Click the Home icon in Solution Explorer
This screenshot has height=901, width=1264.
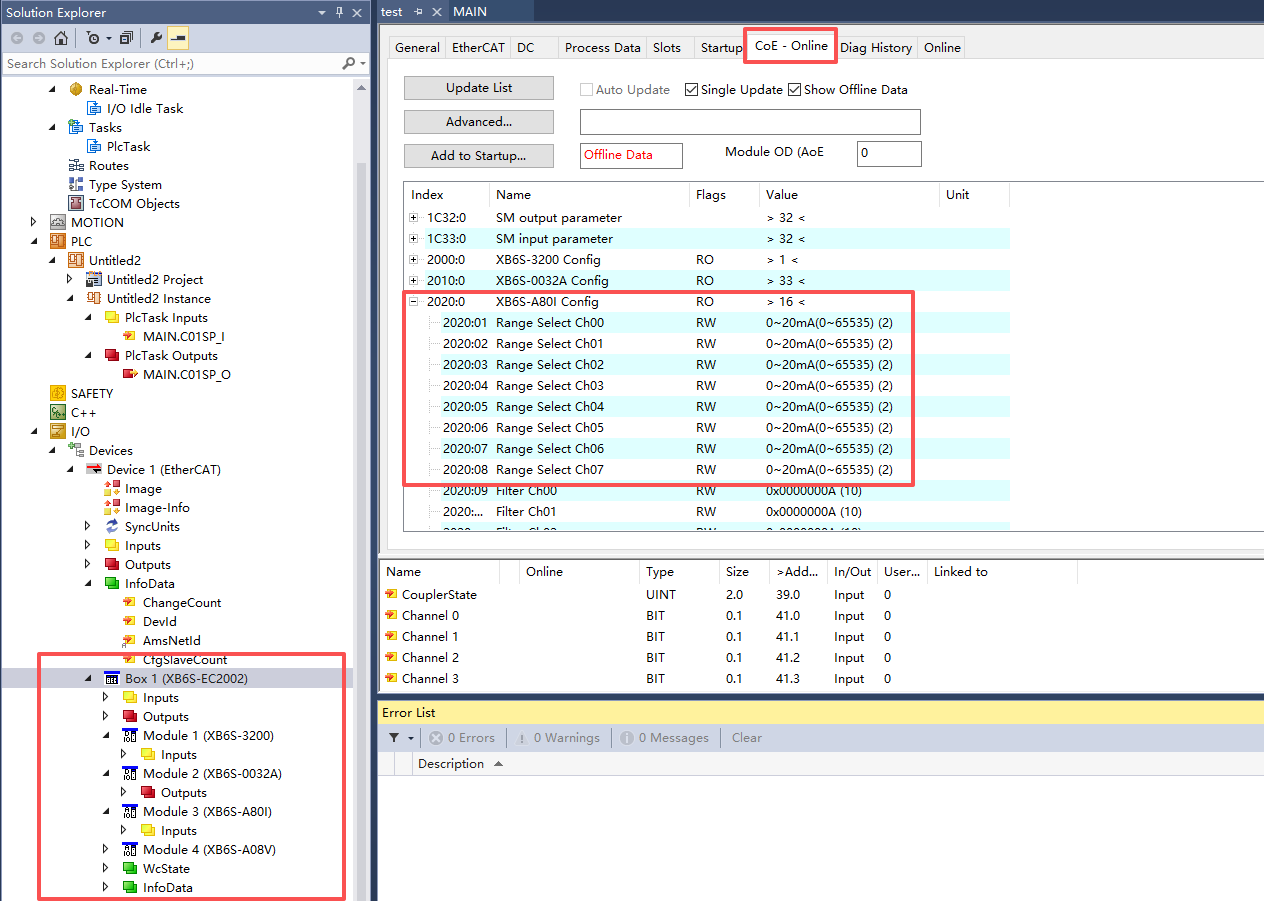click(61, 38)
